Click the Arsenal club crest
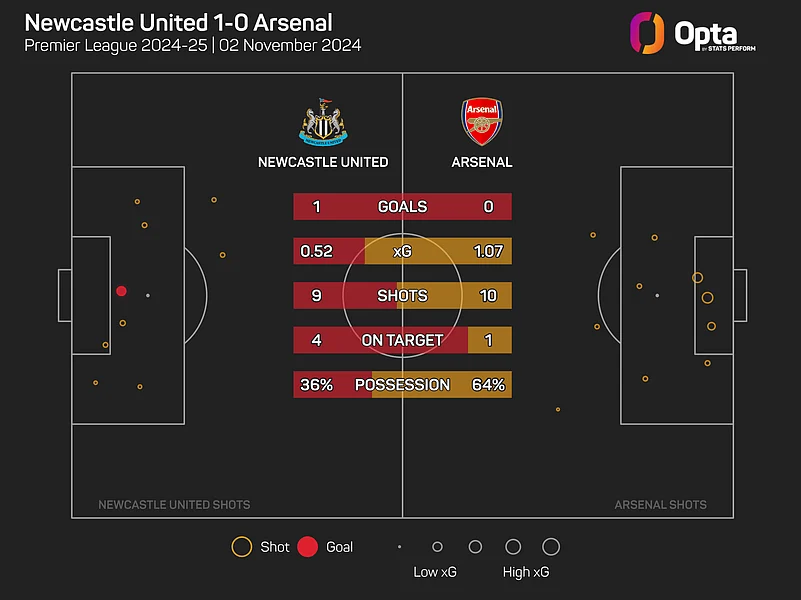The height and width of the screenshot is (600, 801). (482, 122)
